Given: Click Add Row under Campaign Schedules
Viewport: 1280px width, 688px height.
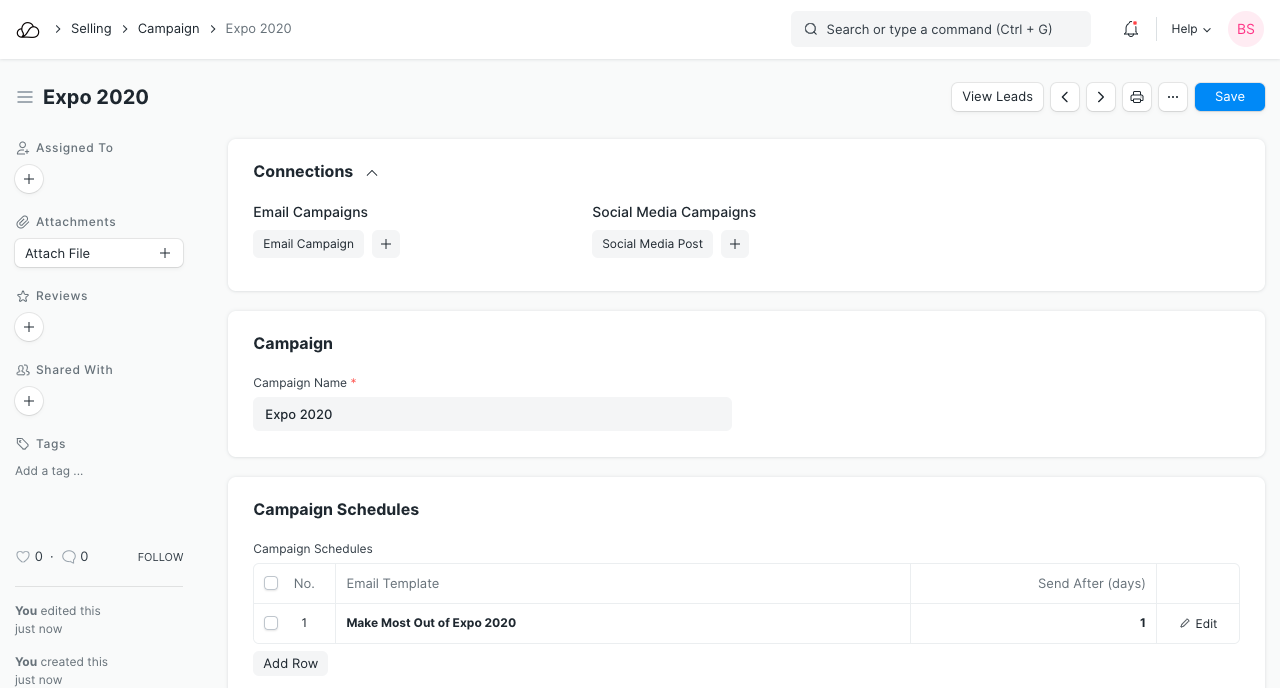Looking at the screenshot, I should 291,664.
